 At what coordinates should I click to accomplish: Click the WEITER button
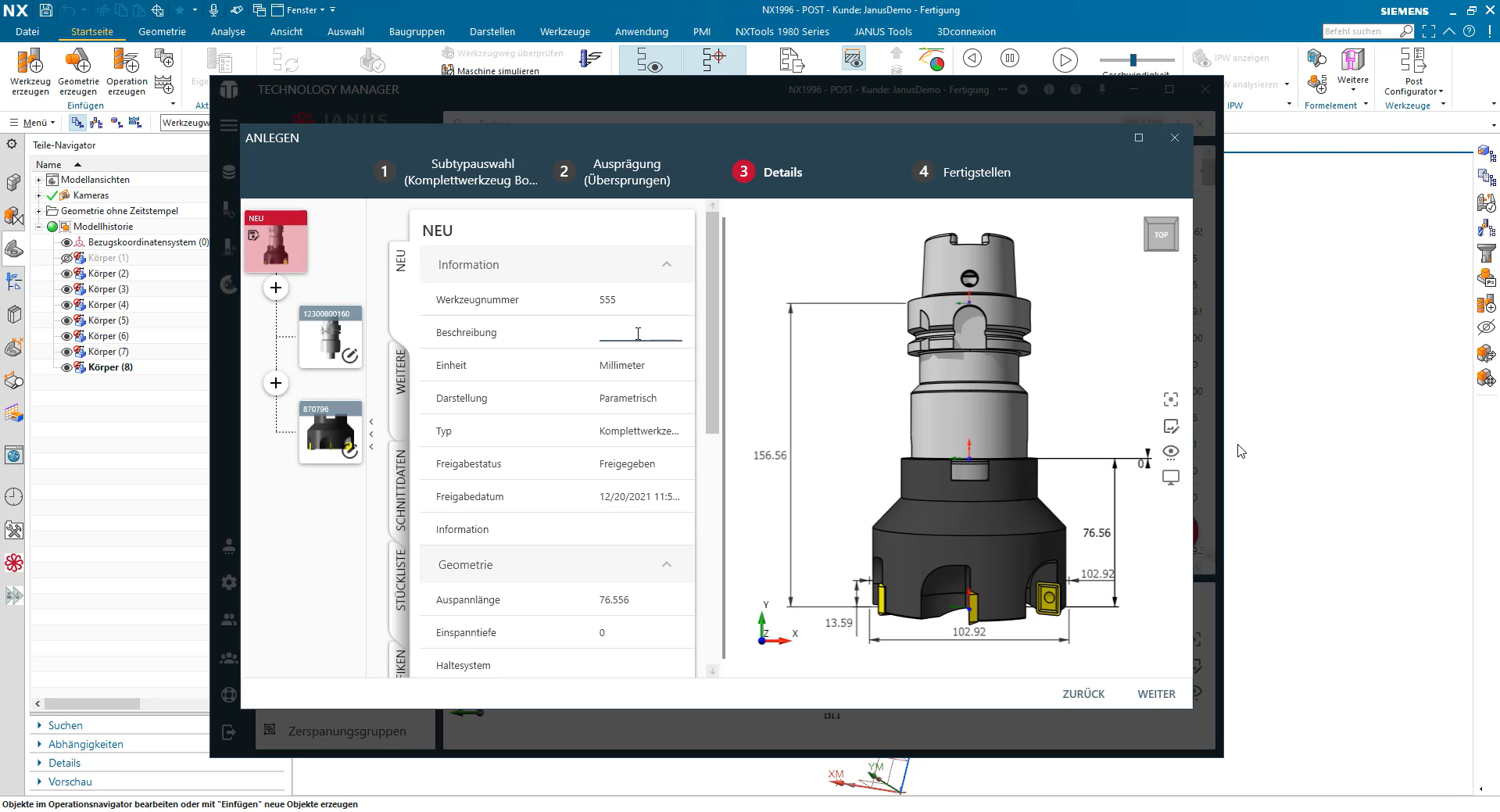[x=1156, y=694]
